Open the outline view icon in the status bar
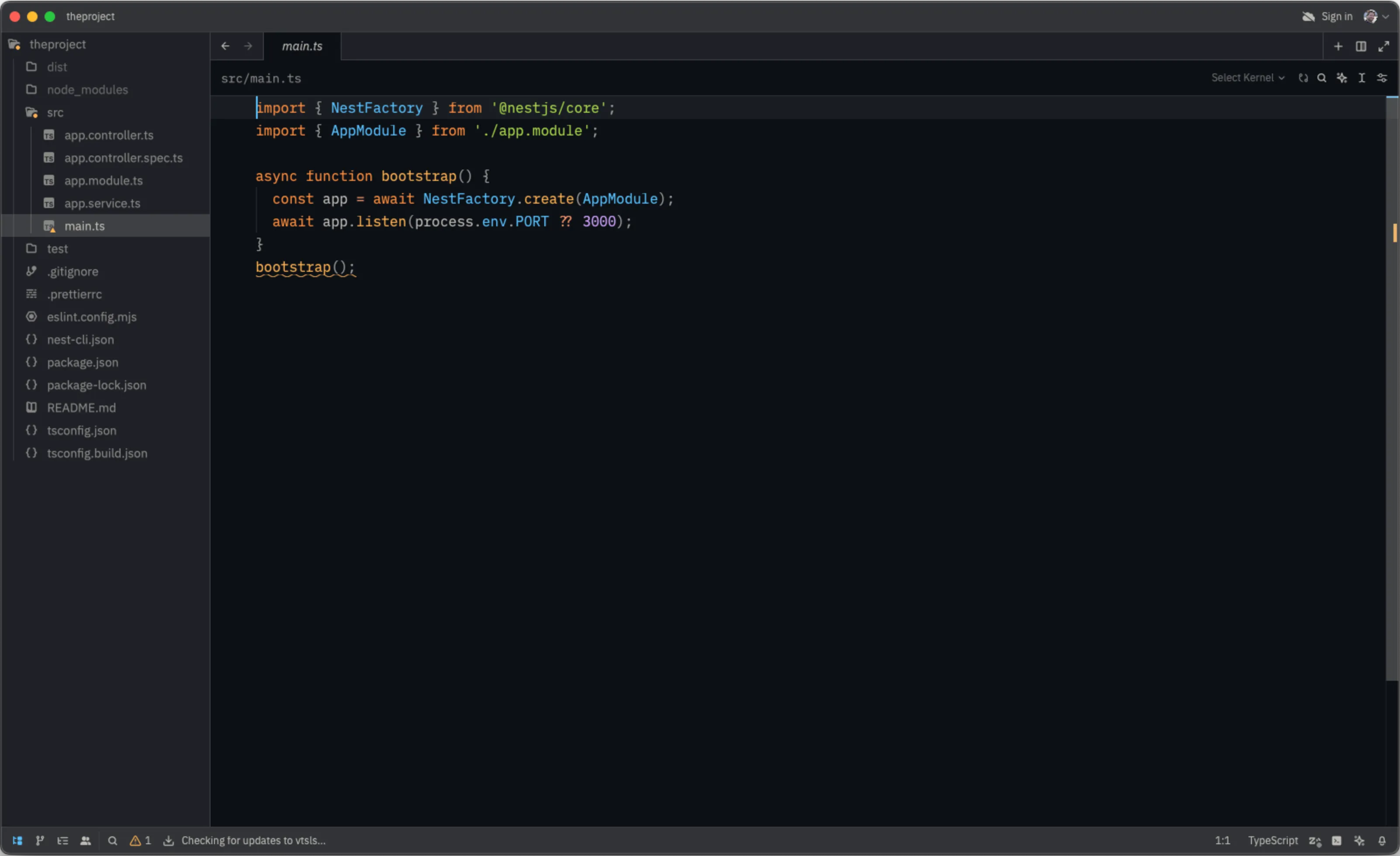The width and height of the screenshot is (1400, 856). (x=62, y=841)
